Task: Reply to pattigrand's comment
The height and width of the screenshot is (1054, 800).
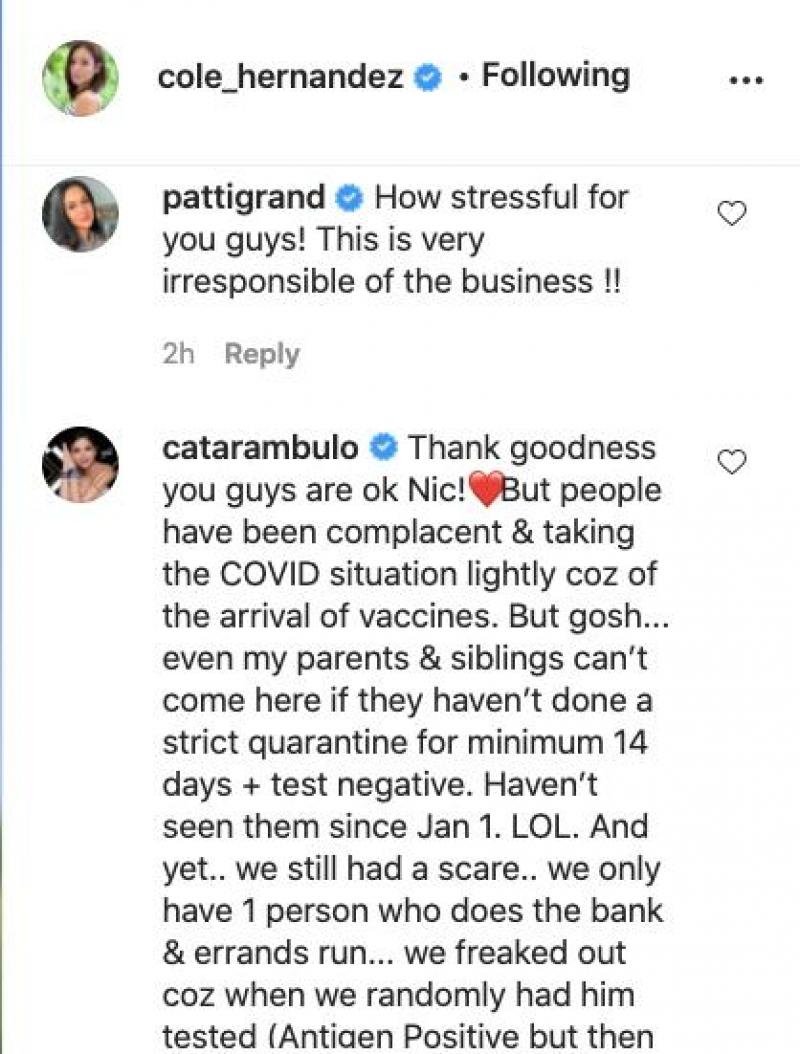Action: 261,354
